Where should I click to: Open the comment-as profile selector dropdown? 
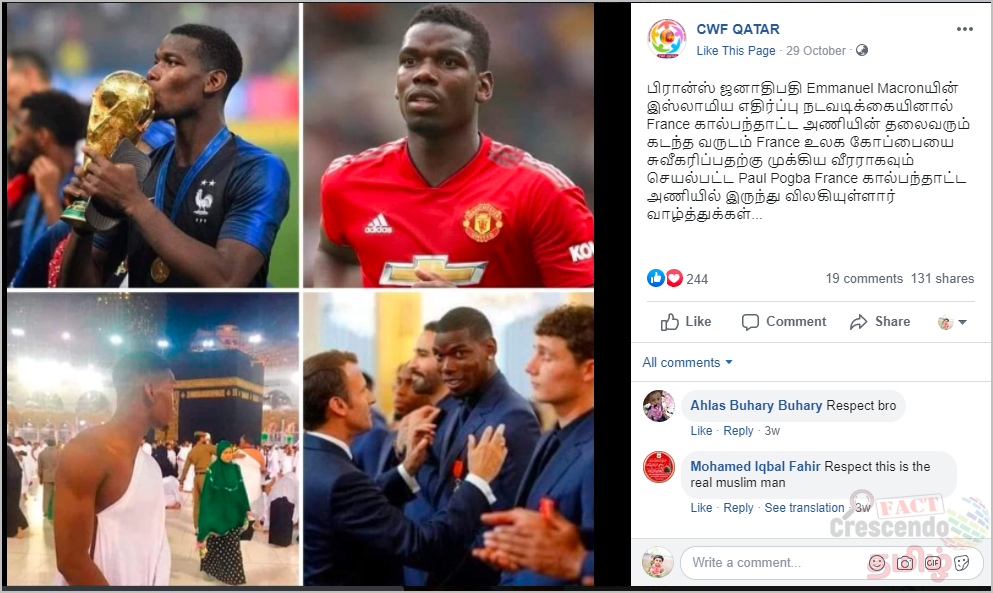952,322
